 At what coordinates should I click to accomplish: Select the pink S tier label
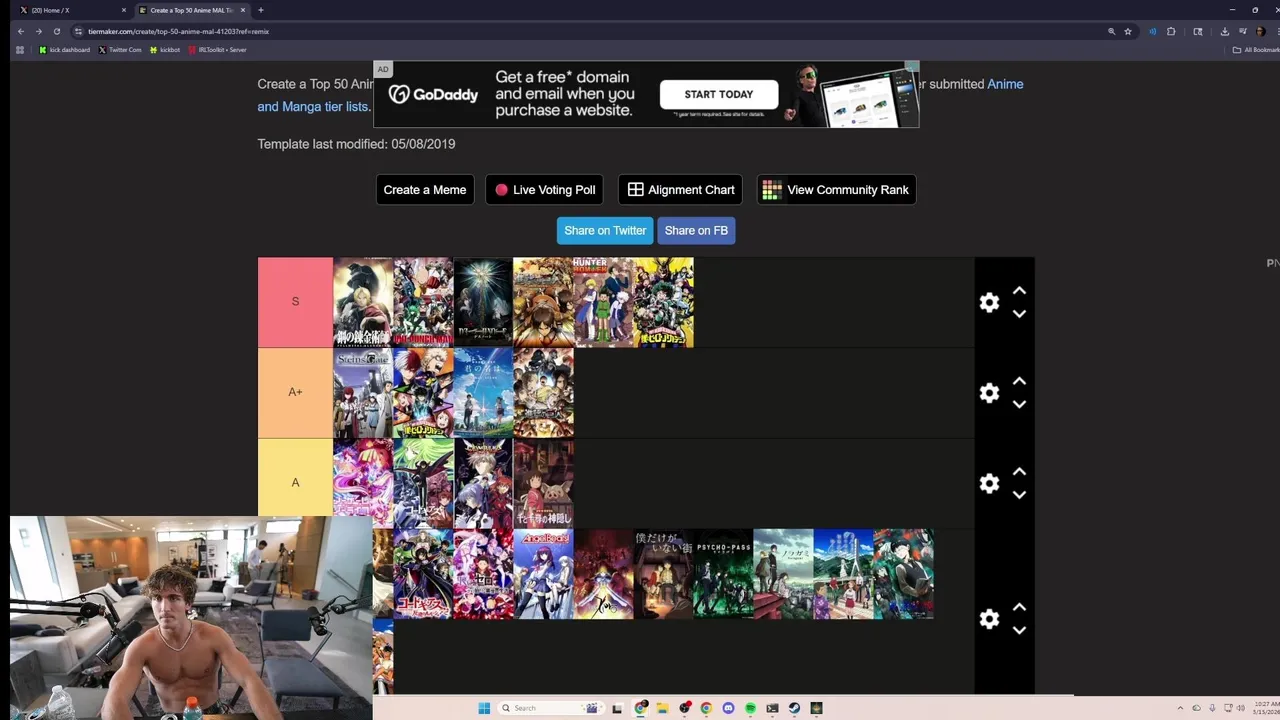[x=295, y=302]
